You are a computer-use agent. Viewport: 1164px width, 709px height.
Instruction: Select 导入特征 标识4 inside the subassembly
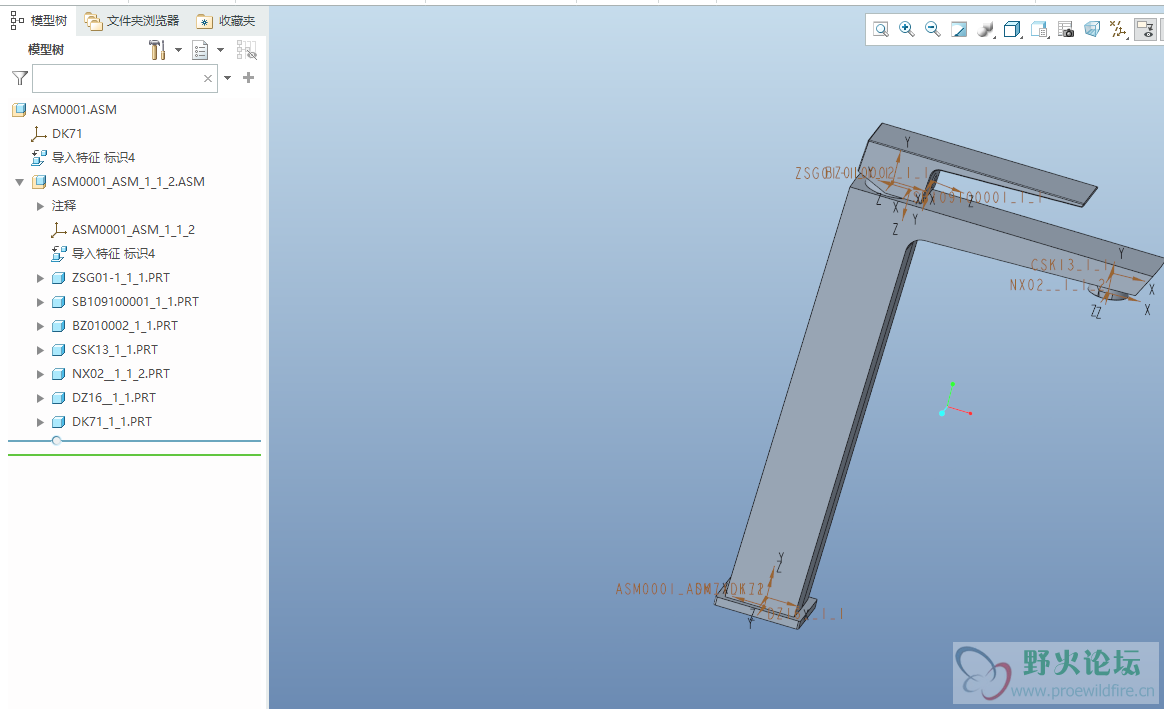tap(114, 254)
